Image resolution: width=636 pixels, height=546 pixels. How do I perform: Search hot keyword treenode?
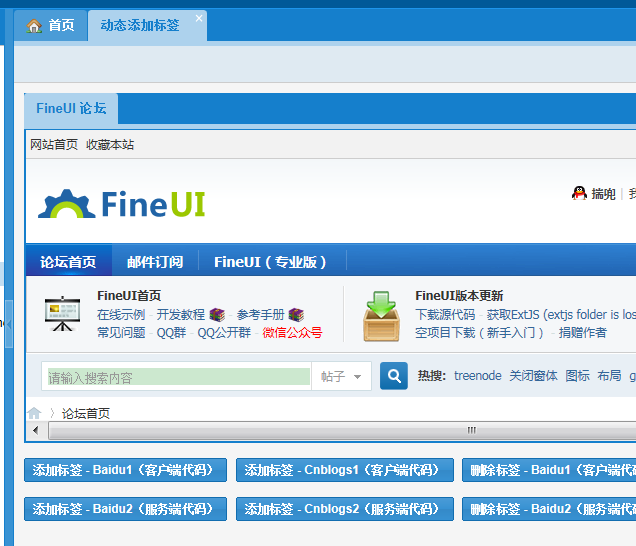point(477,376)
